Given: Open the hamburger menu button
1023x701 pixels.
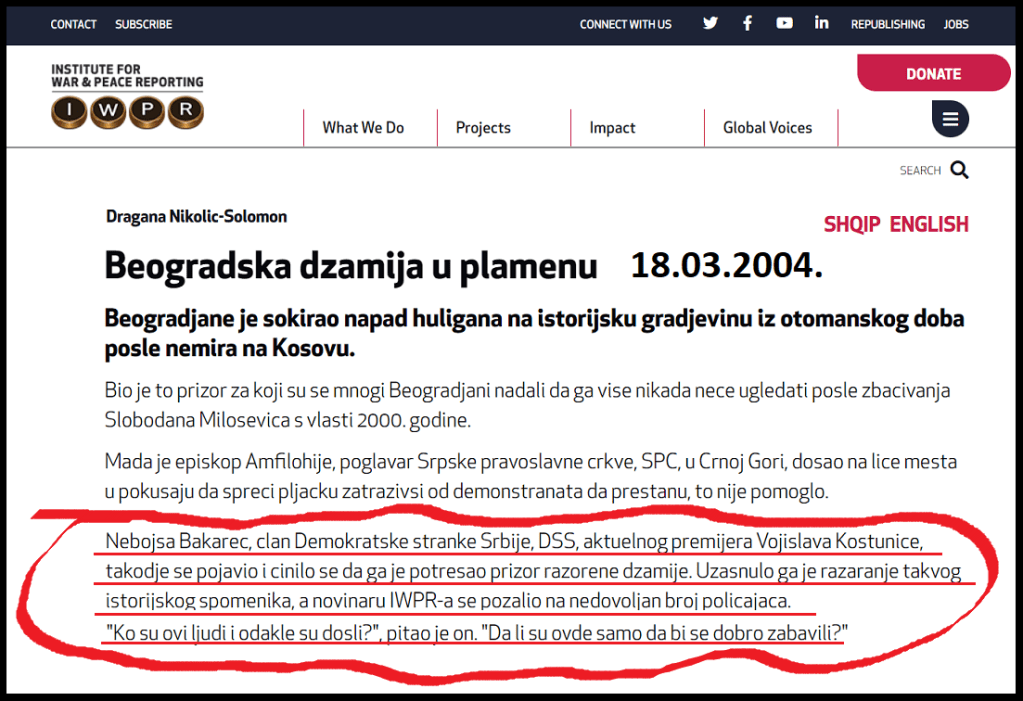Looking at the screenshot, I should (x=950, y=120).
